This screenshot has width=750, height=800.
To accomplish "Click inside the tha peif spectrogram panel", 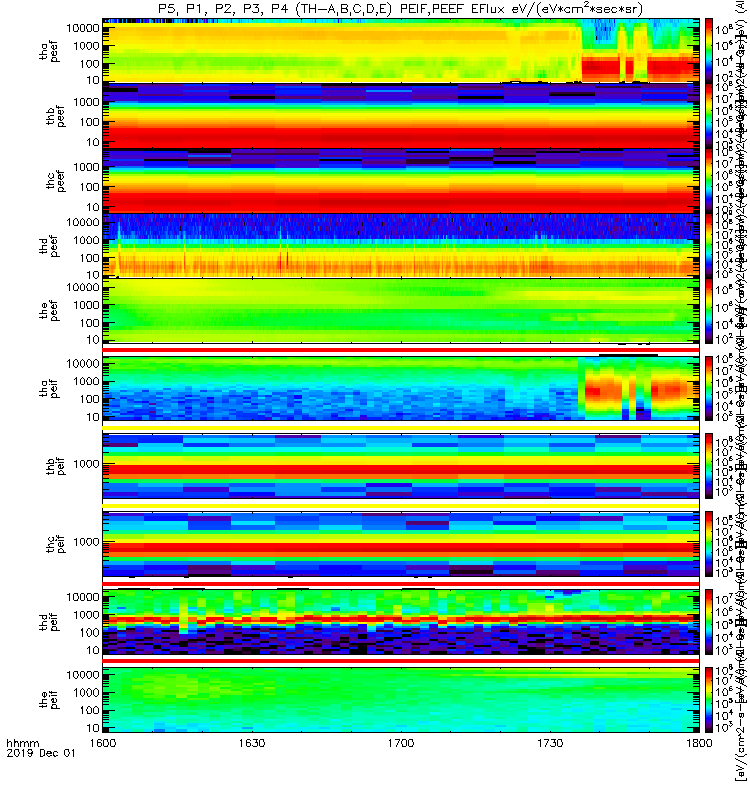I will [401, 388].
